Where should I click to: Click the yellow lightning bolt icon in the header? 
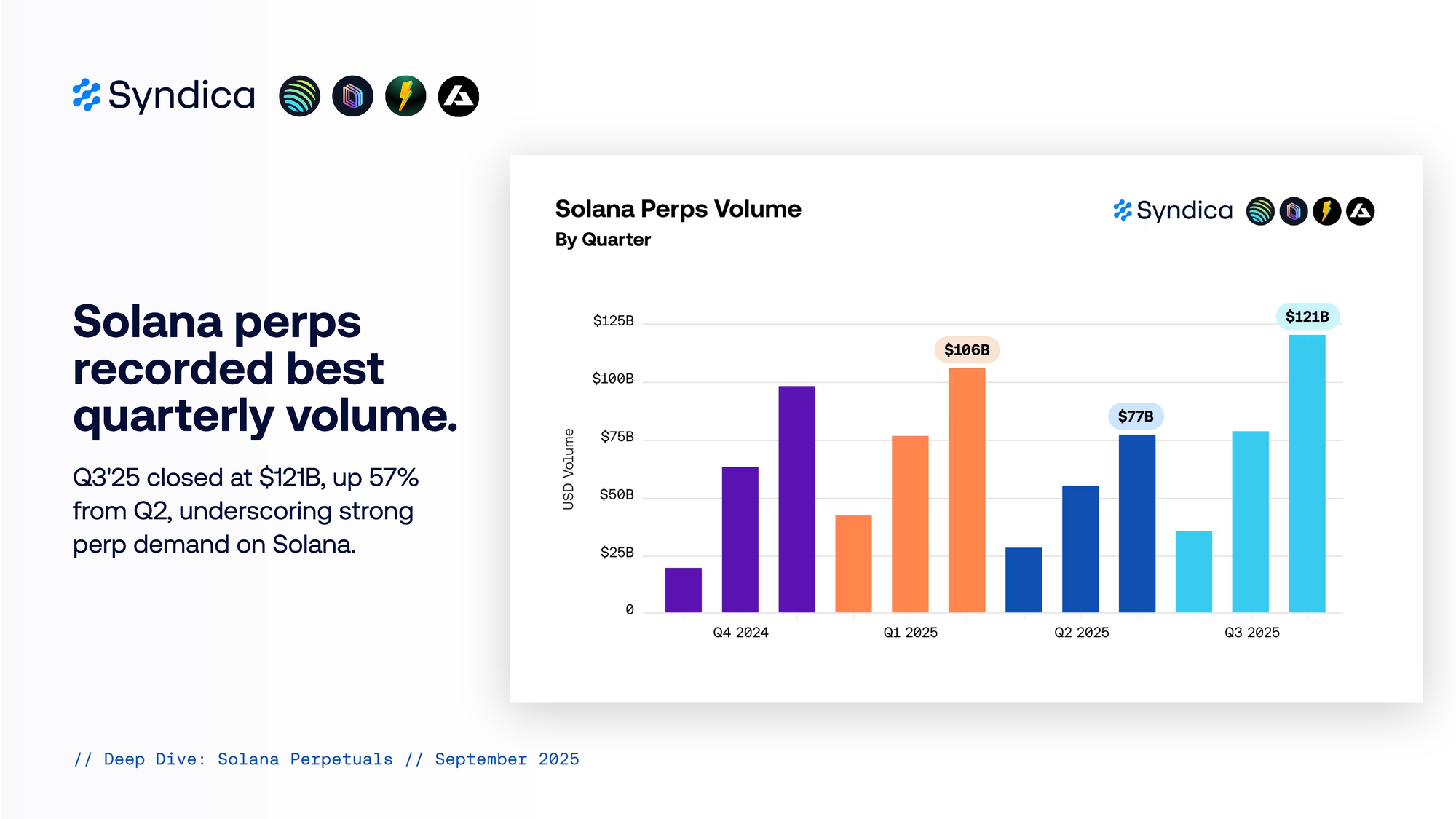pyautogui.click(x=405, y=96)
